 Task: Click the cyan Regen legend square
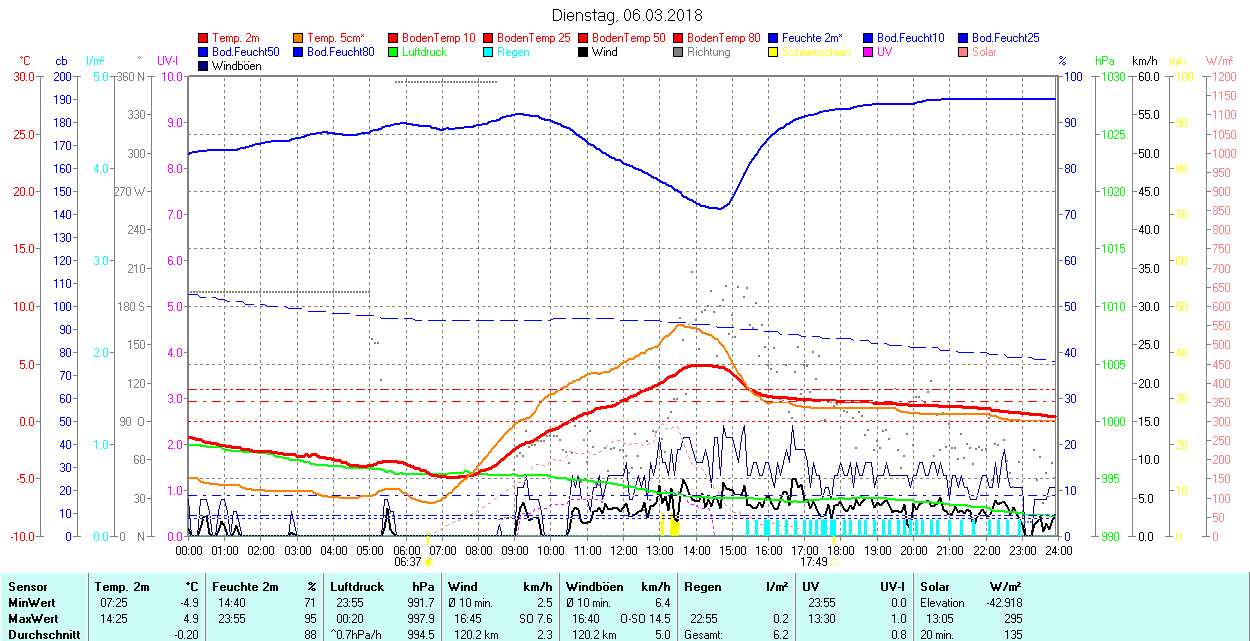(x=488, y=52)
